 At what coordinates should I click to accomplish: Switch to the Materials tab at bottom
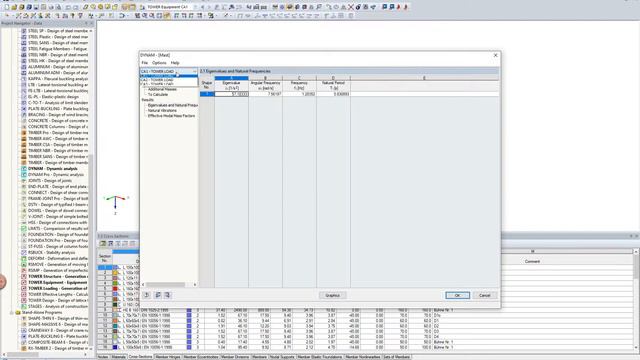click(119, 357)
